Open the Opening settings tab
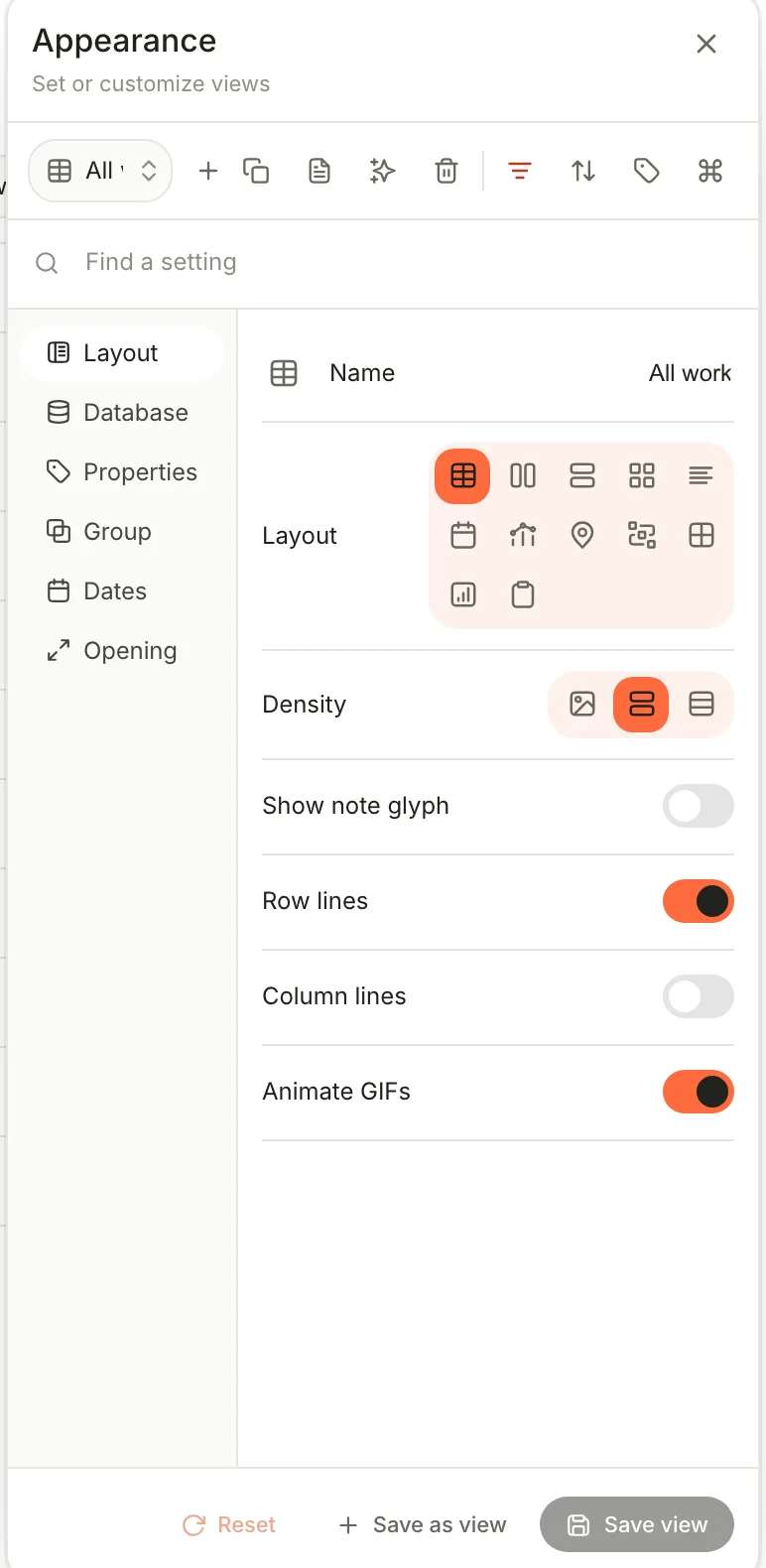This screenshot has height=1568, width=766. click(122, 651)
